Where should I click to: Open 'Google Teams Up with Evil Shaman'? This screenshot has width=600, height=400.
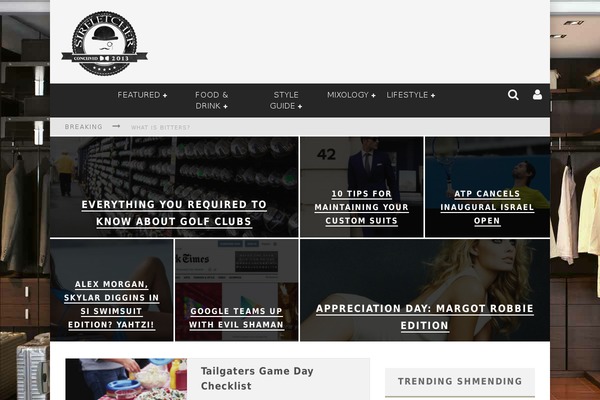[236, 318]
